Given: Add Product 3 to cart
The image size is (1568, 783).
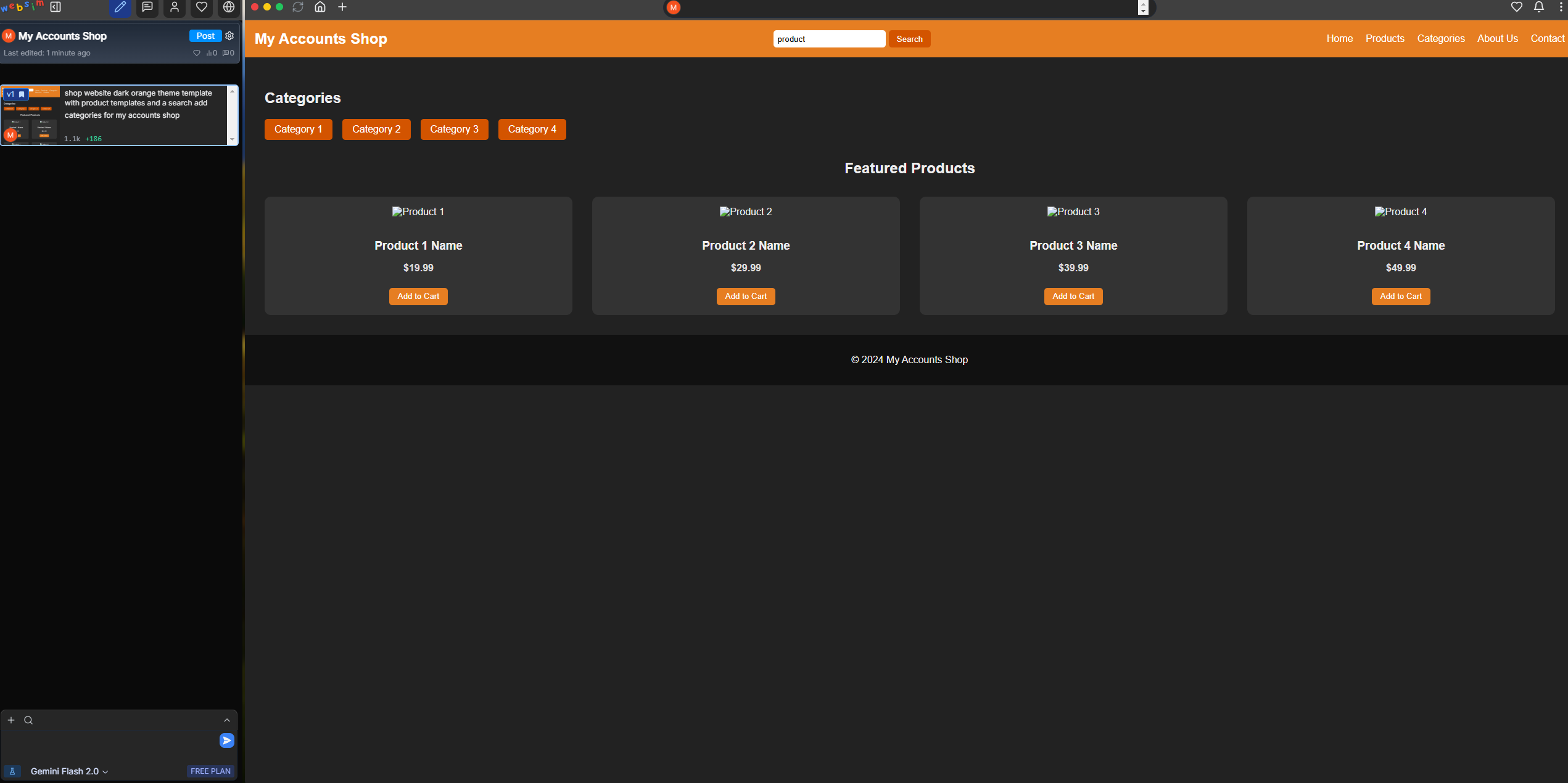Looking at the screenshot, I should 1073,297.
